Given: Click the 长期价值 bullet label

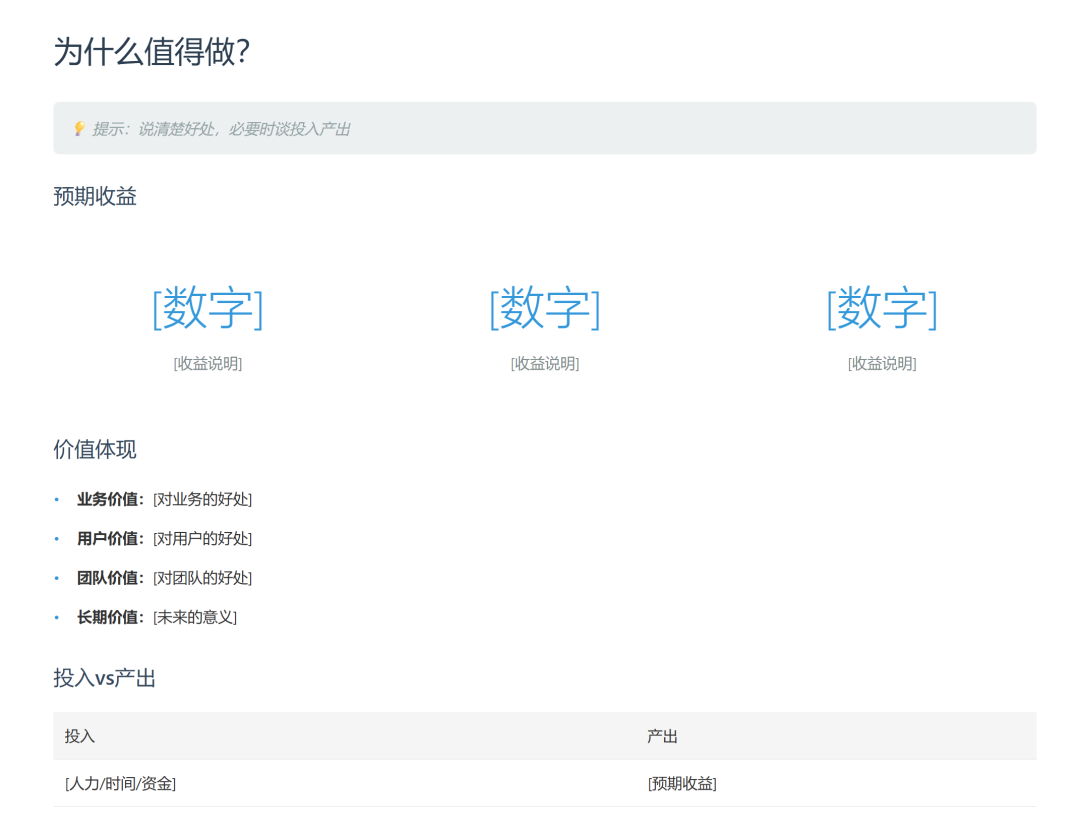Looking at the screenshot, I should pyautogui.click(x=110, y=617).
